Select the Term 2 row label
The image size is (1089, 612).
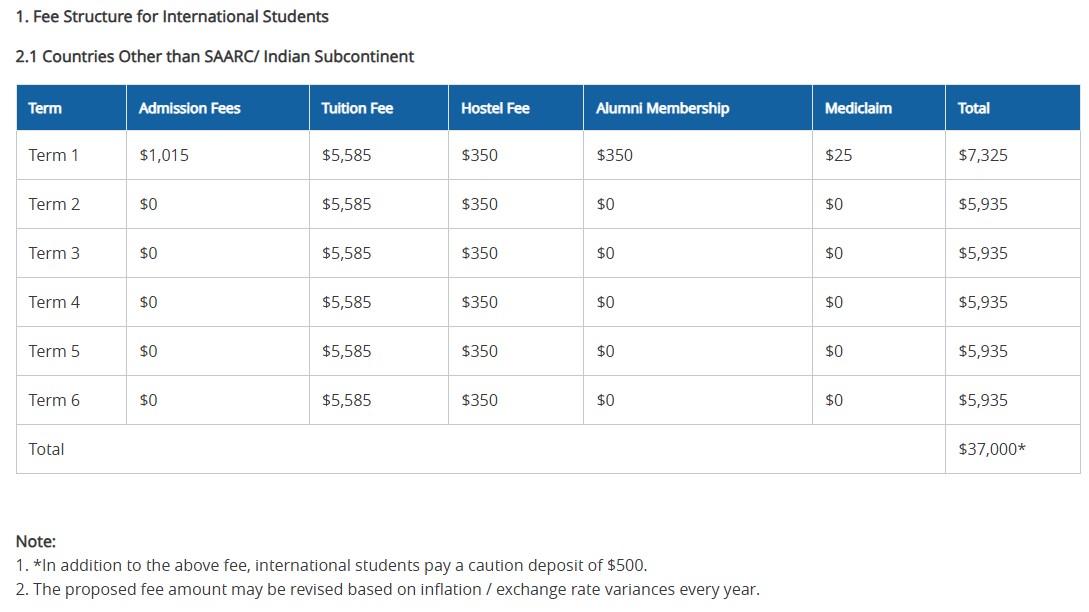[x=54, y=204]
